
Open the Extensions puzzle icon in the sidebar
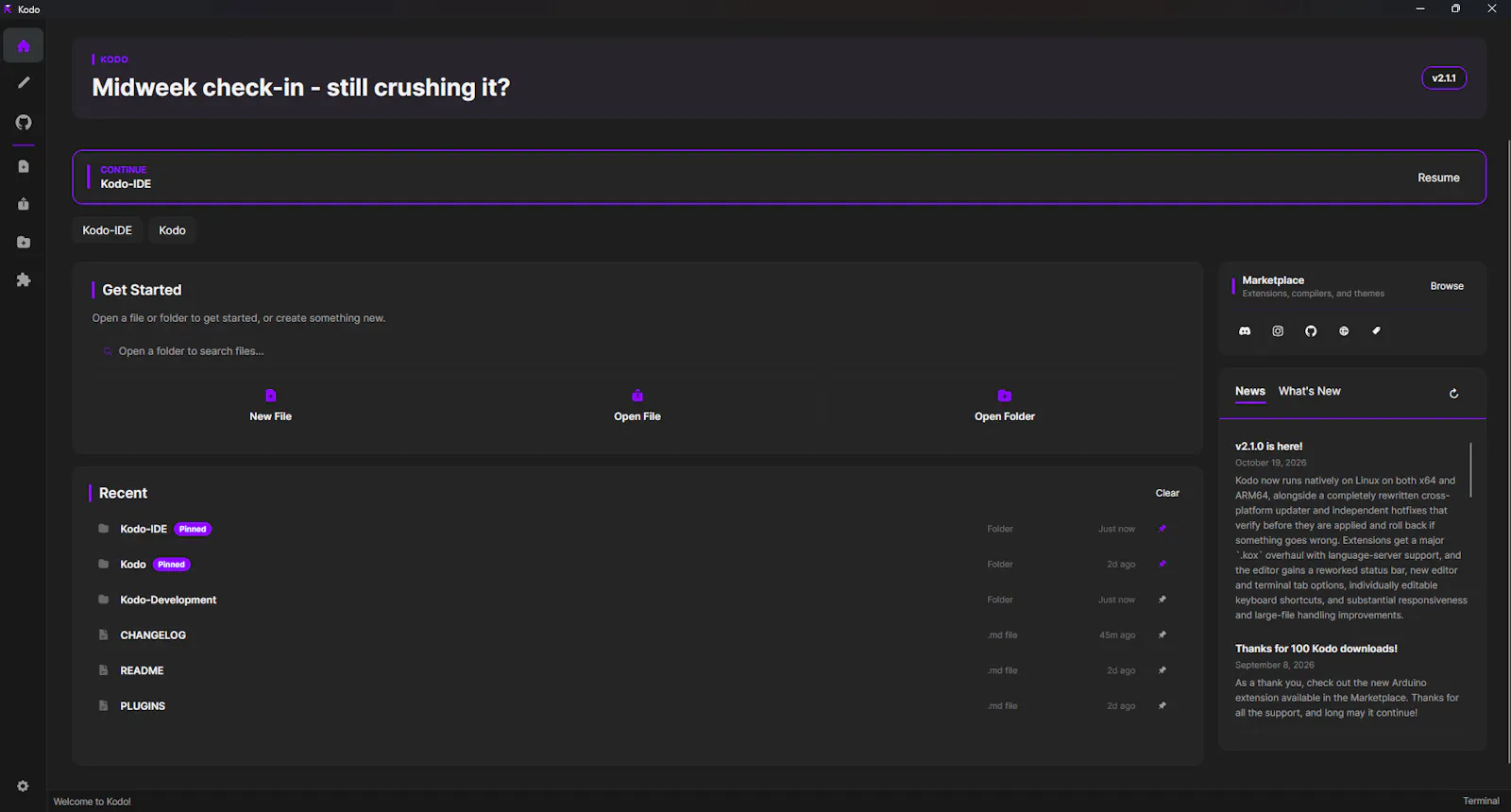pos(24,280)
